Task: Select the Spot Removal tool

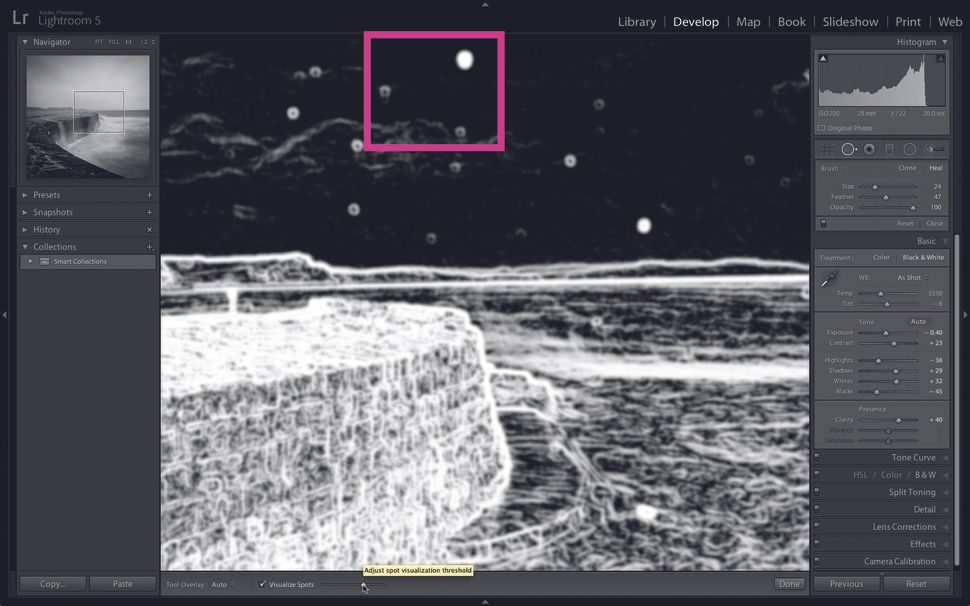Action: pyautogui.click(x=849, y=148)
